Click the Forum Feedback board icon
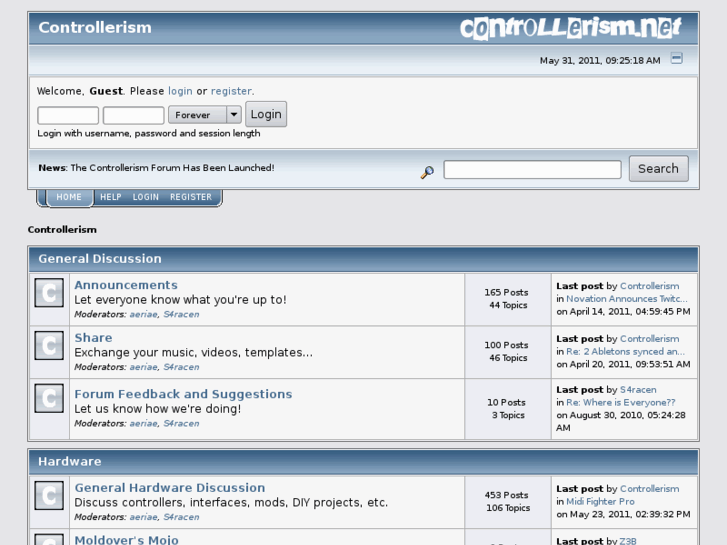The height and width of the screenshot is (545, 727). point(49,398)
